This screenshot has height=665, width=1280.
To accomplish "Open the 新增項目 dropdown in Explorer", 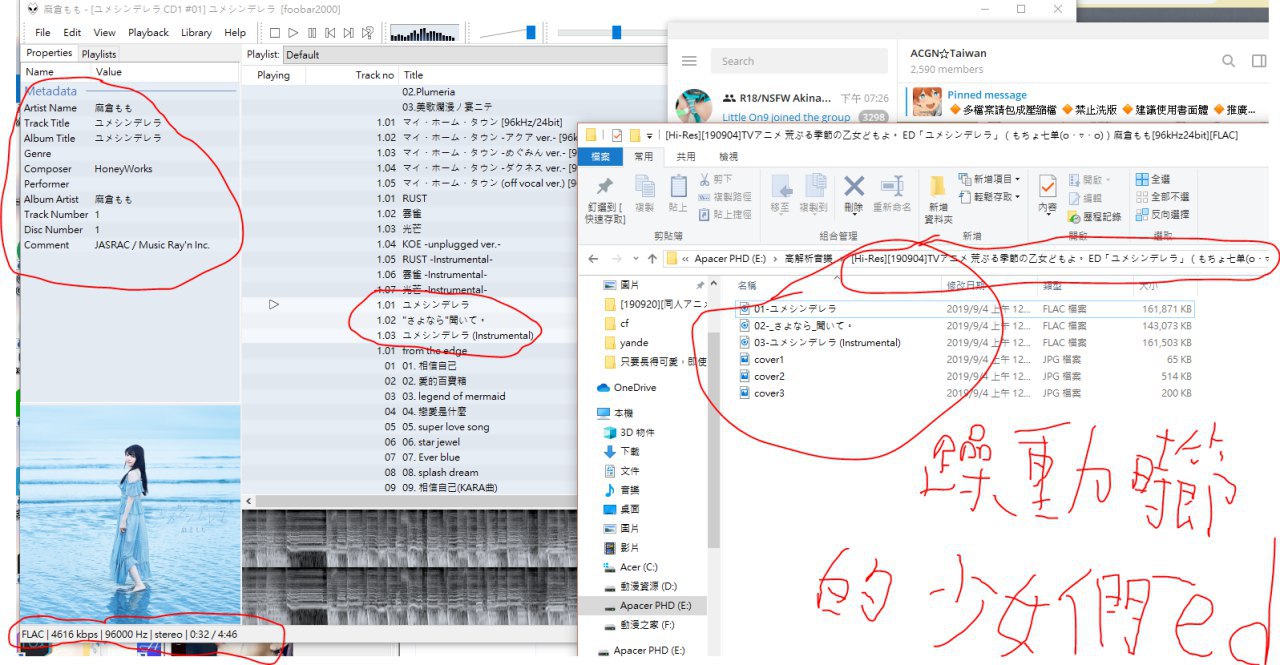I will (x=989, y=179).
